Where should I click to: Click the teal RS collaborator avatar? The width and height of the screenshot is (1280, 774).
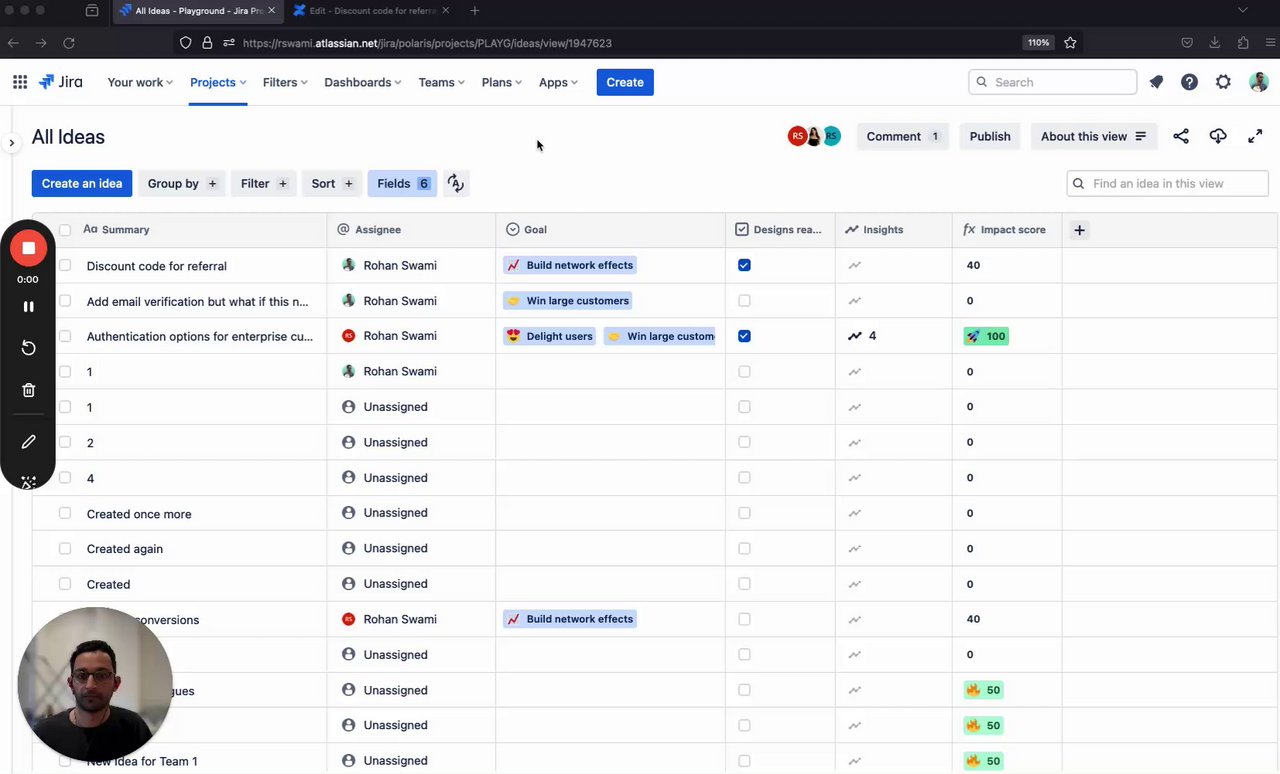831,136
